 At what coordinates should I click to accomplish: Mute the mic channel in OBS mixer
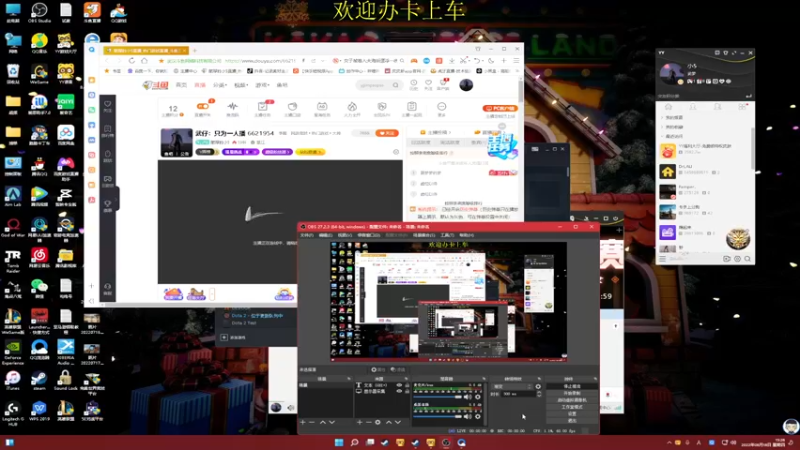[467, 397]
